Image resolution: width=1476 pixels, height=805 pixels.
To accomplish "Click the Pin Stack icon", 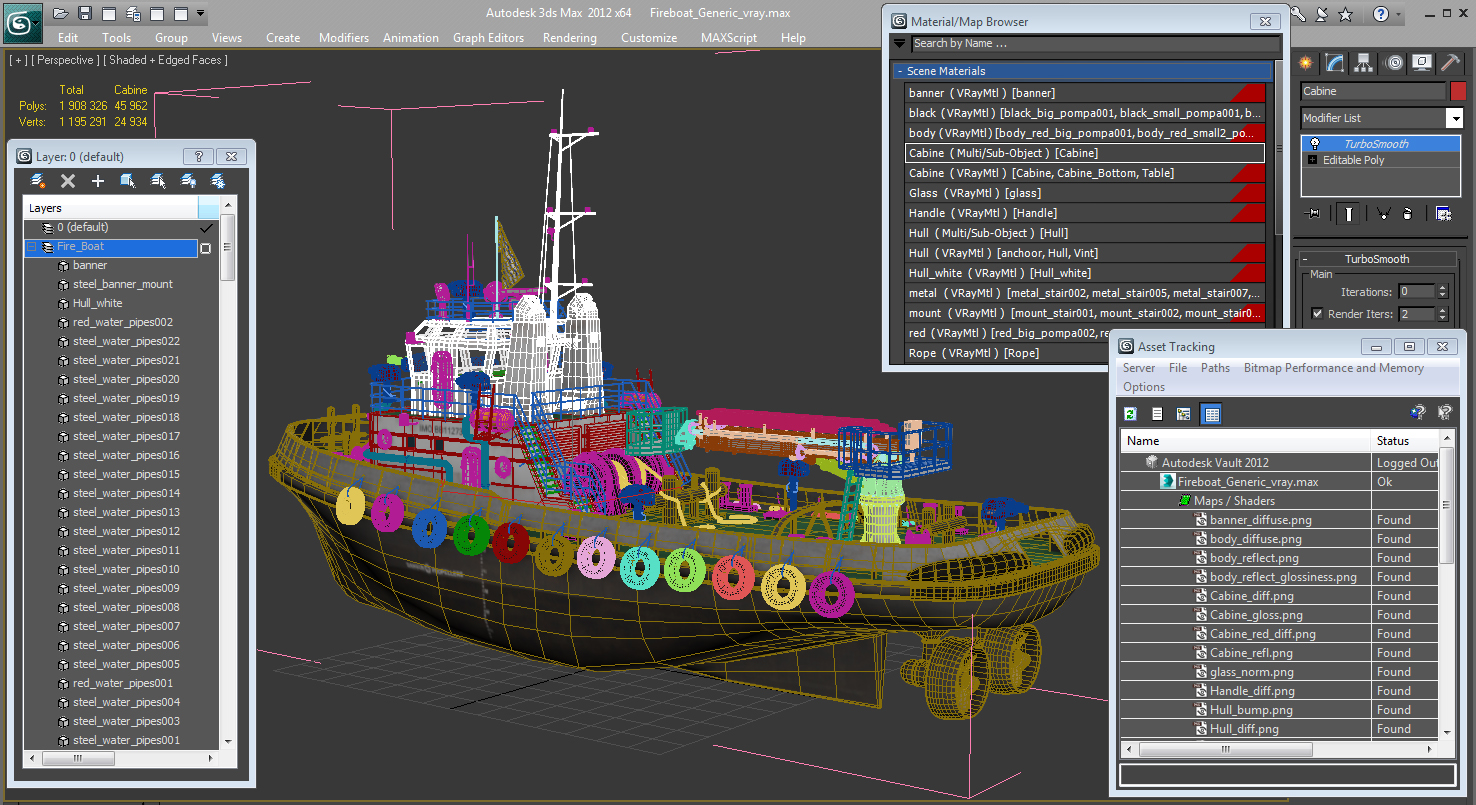I will [1313, 213].
